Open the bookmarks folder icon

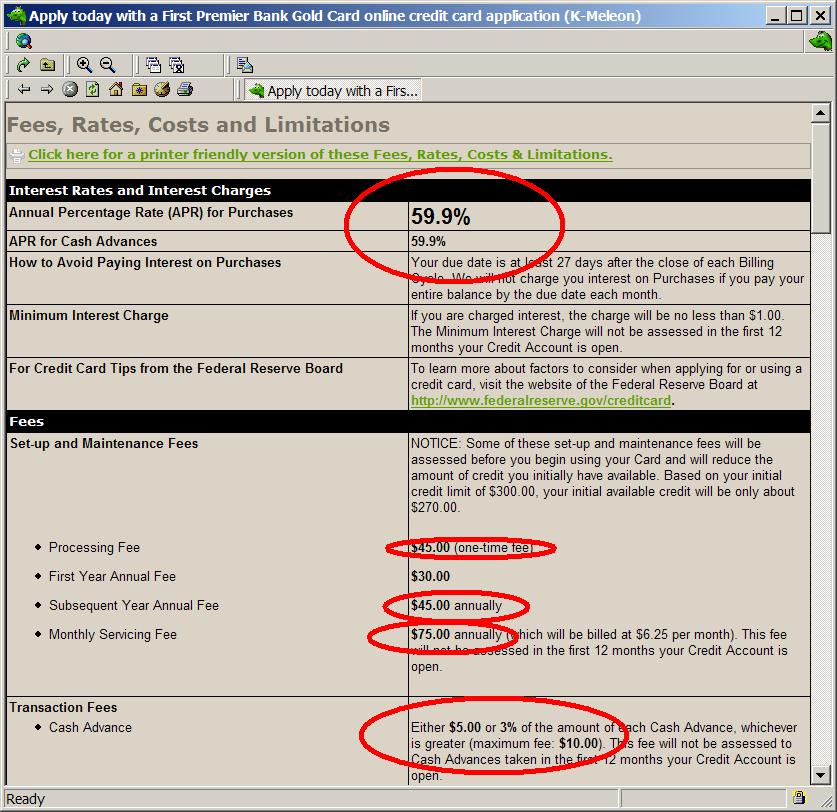pyautogui.click(x=139, y=89)
